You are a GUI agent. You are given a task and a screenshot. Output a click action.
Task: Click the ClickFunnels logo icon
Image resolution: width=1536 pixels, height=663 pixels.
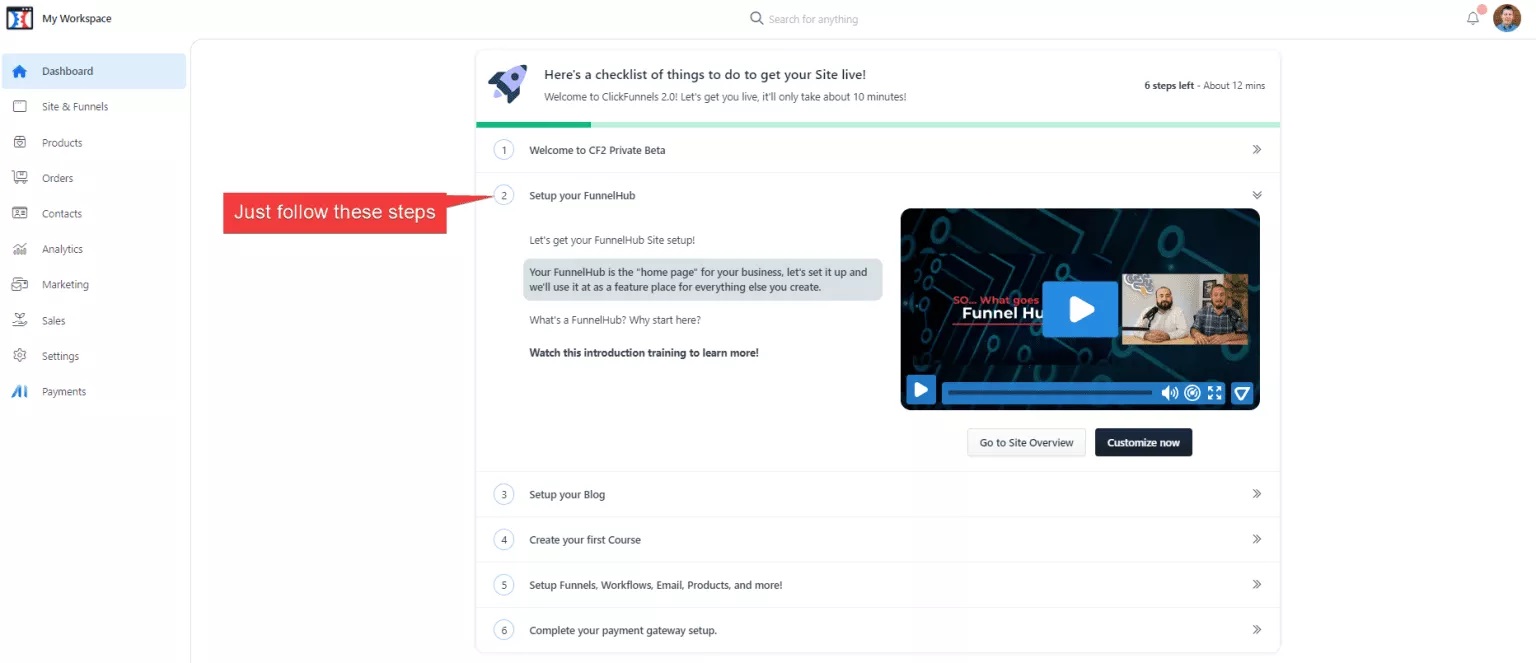pos(20,19)
